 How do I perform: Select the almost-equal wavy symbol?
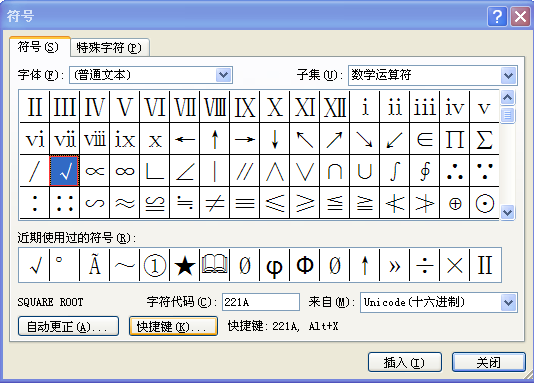tap(125, 203)
